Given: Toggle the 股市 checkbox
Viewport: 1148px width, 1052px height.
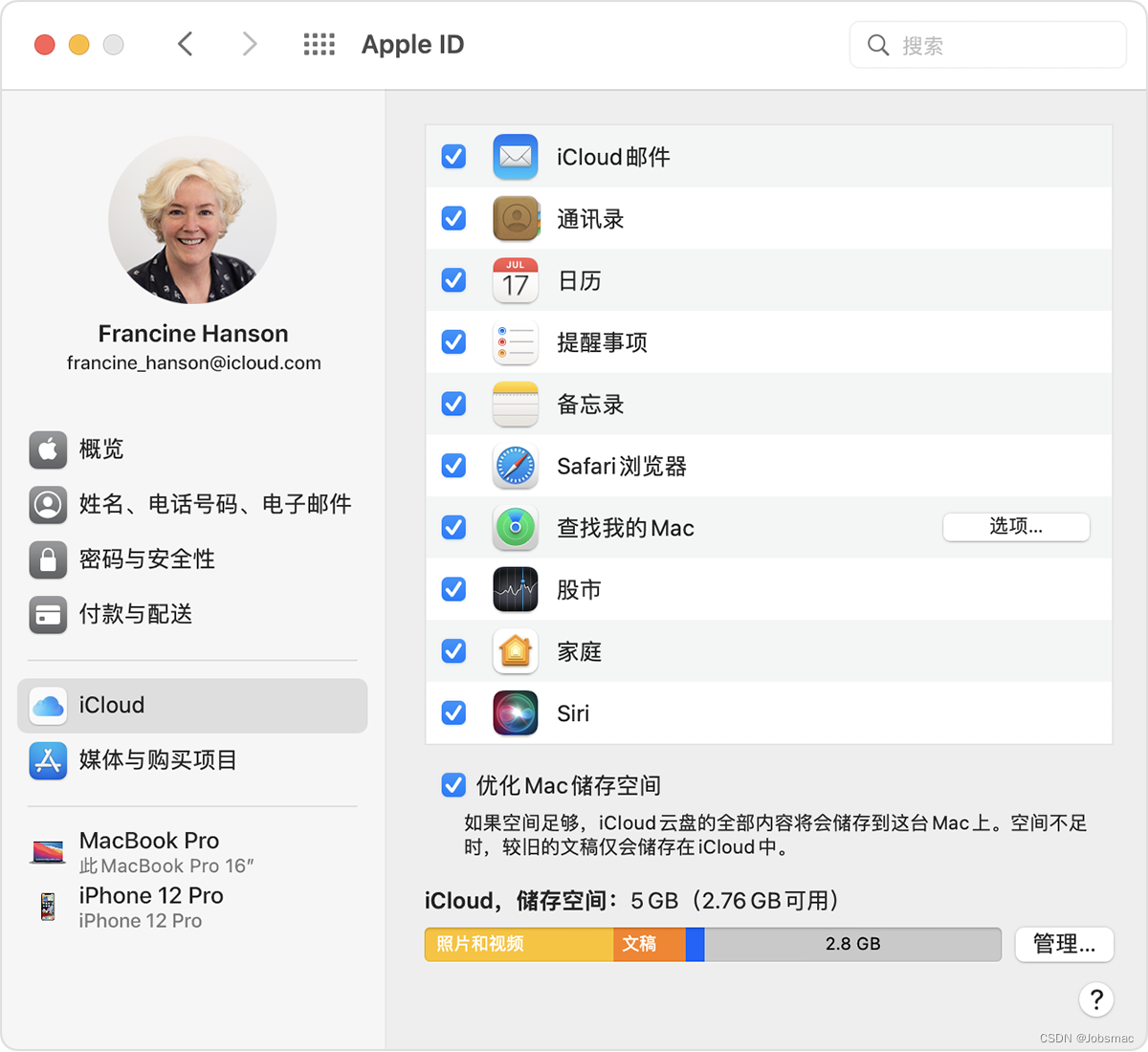Looking at the screenshot, I should click(453, 589).
